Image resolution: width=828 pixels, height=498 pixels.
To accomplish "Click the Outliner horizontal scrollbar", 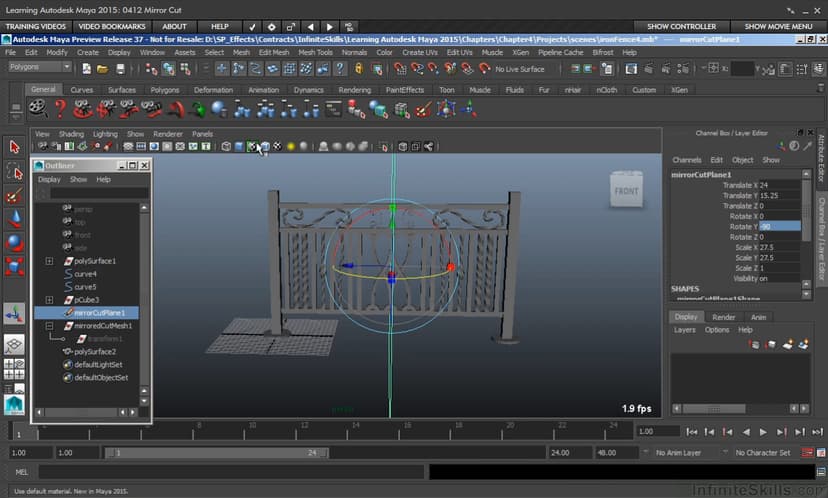I will [86, 412].
